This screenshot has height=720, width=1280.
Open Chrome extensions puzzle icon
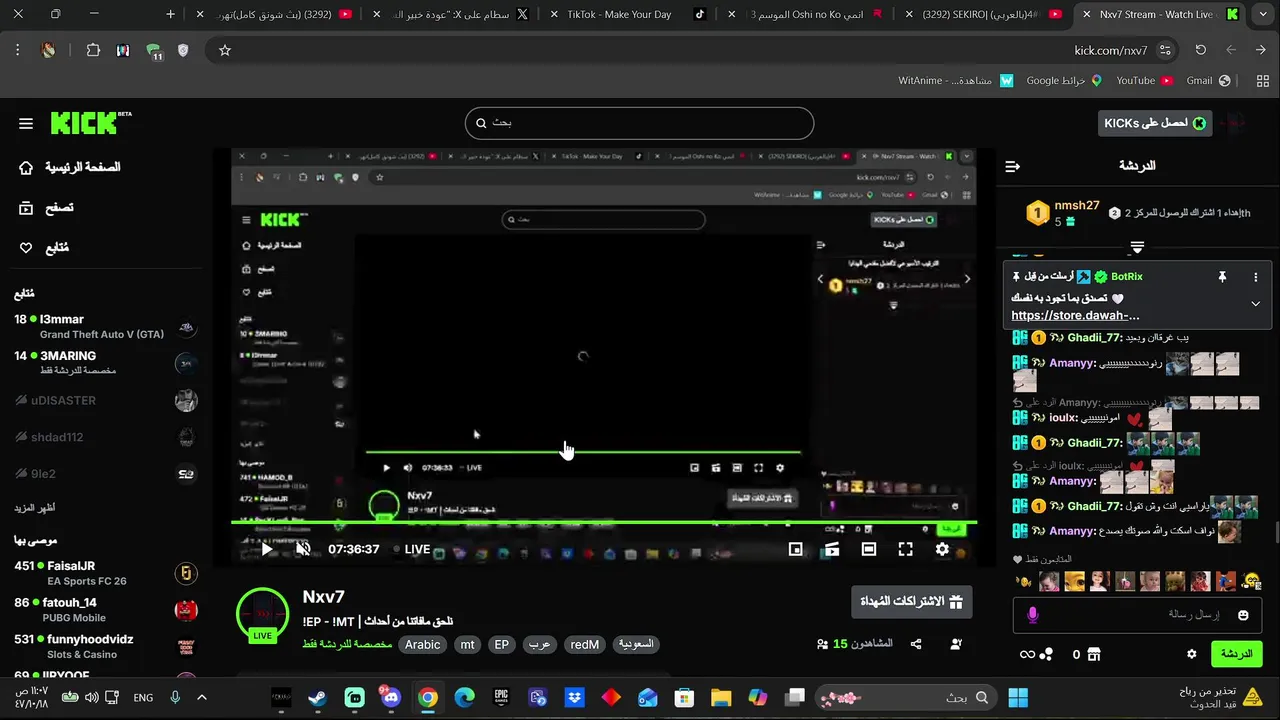click(93, 50)
